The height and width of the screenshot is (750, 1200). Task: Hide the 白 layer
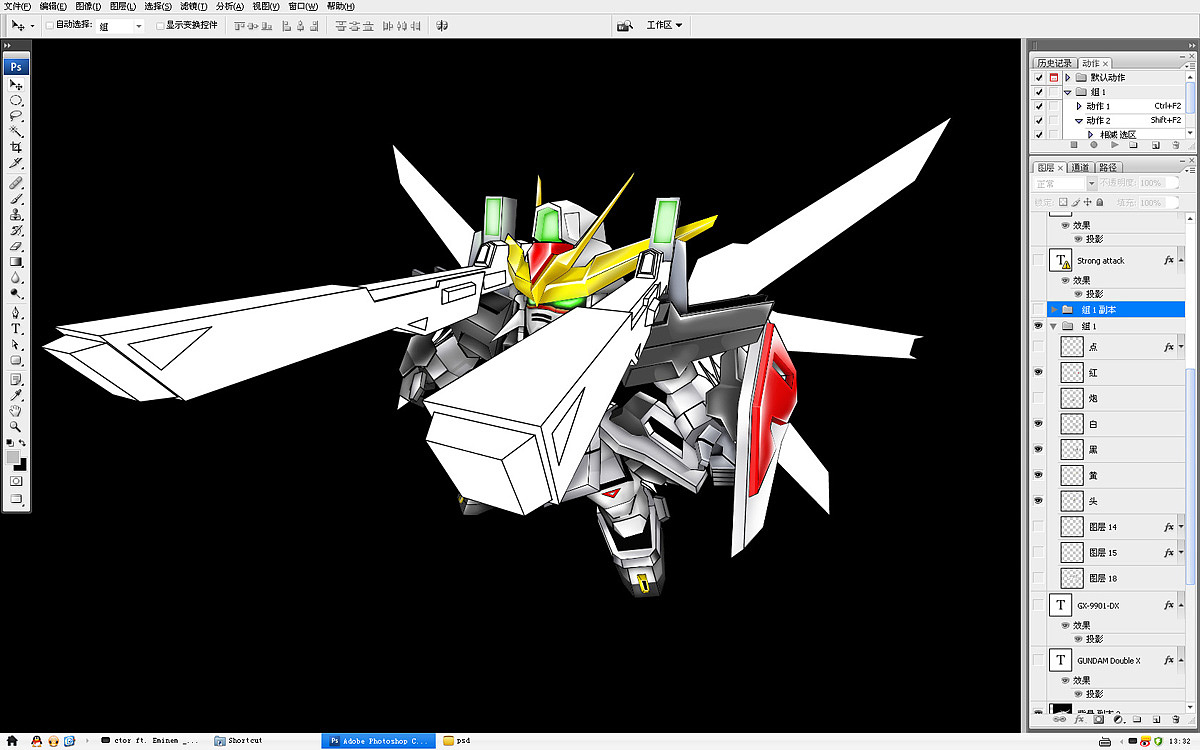(x=1038, y=423)
